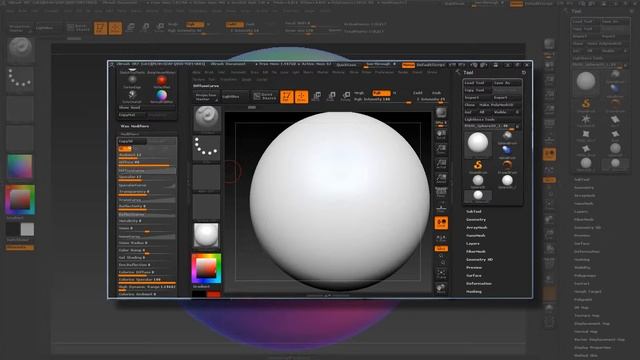Choose the rainbow NormalRGBMat material icon
640x360 pixels.
pyautogui.click(x=162, y=96)
